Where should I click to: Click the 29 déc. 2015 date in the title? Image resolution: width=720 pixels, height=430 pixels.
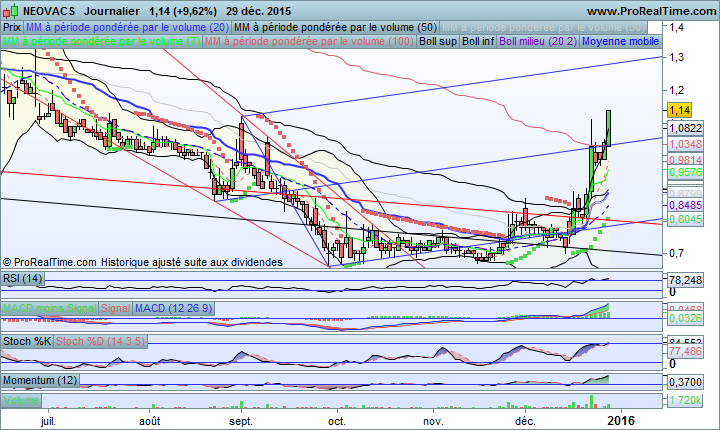[259, 11]
